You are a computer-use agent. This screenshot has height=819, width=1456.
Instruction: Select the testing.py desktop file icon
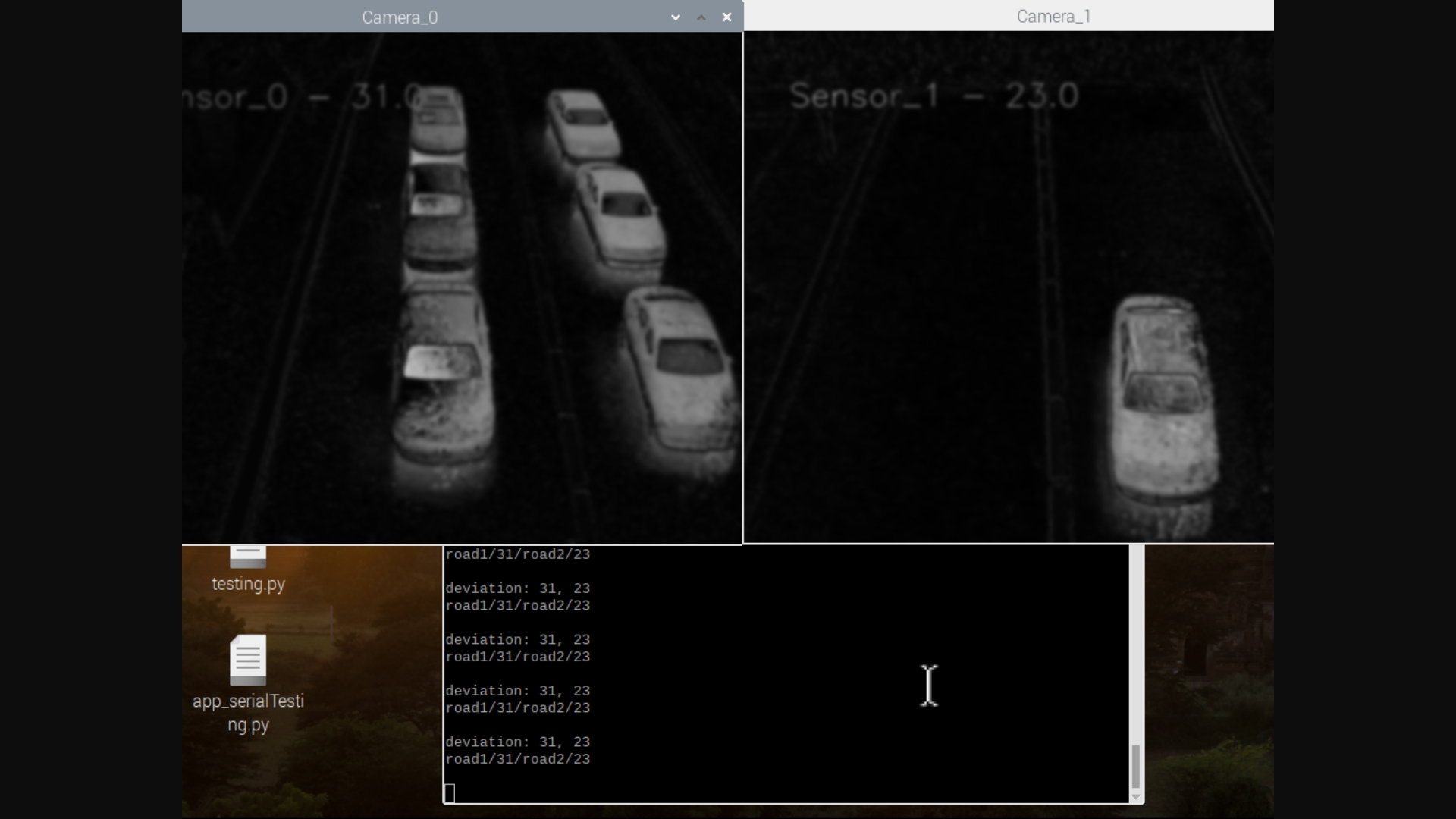click(248, 557)
